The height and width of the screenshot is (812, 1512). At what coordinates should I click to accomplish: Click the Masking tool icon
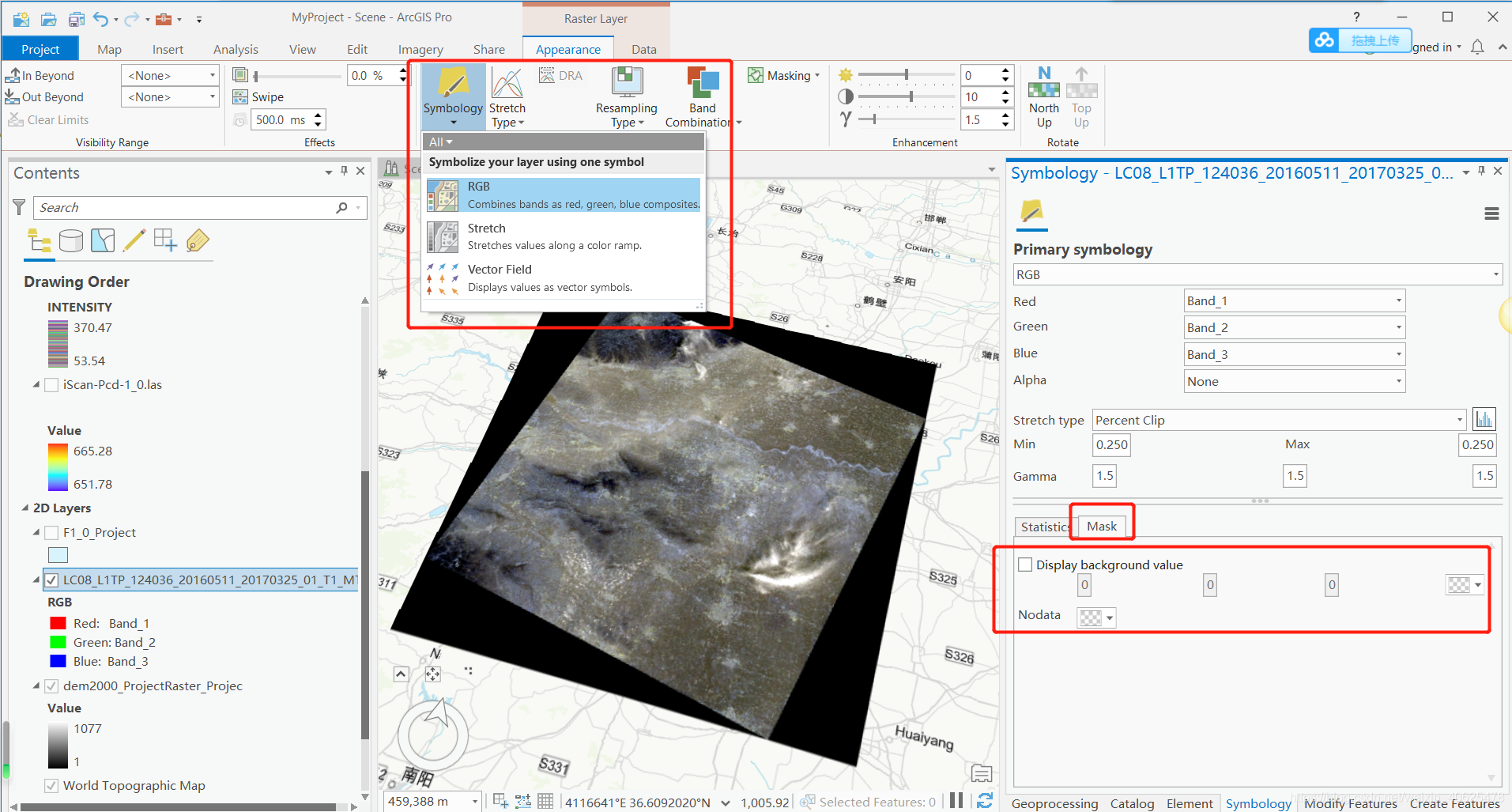point(755,75)
